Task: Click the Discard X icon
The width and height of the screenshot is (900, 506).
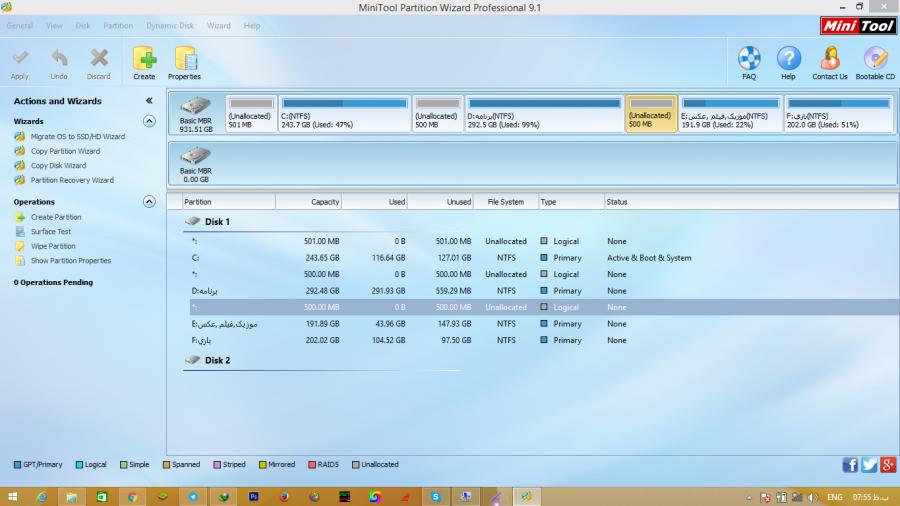Action: tap(99, 58)
